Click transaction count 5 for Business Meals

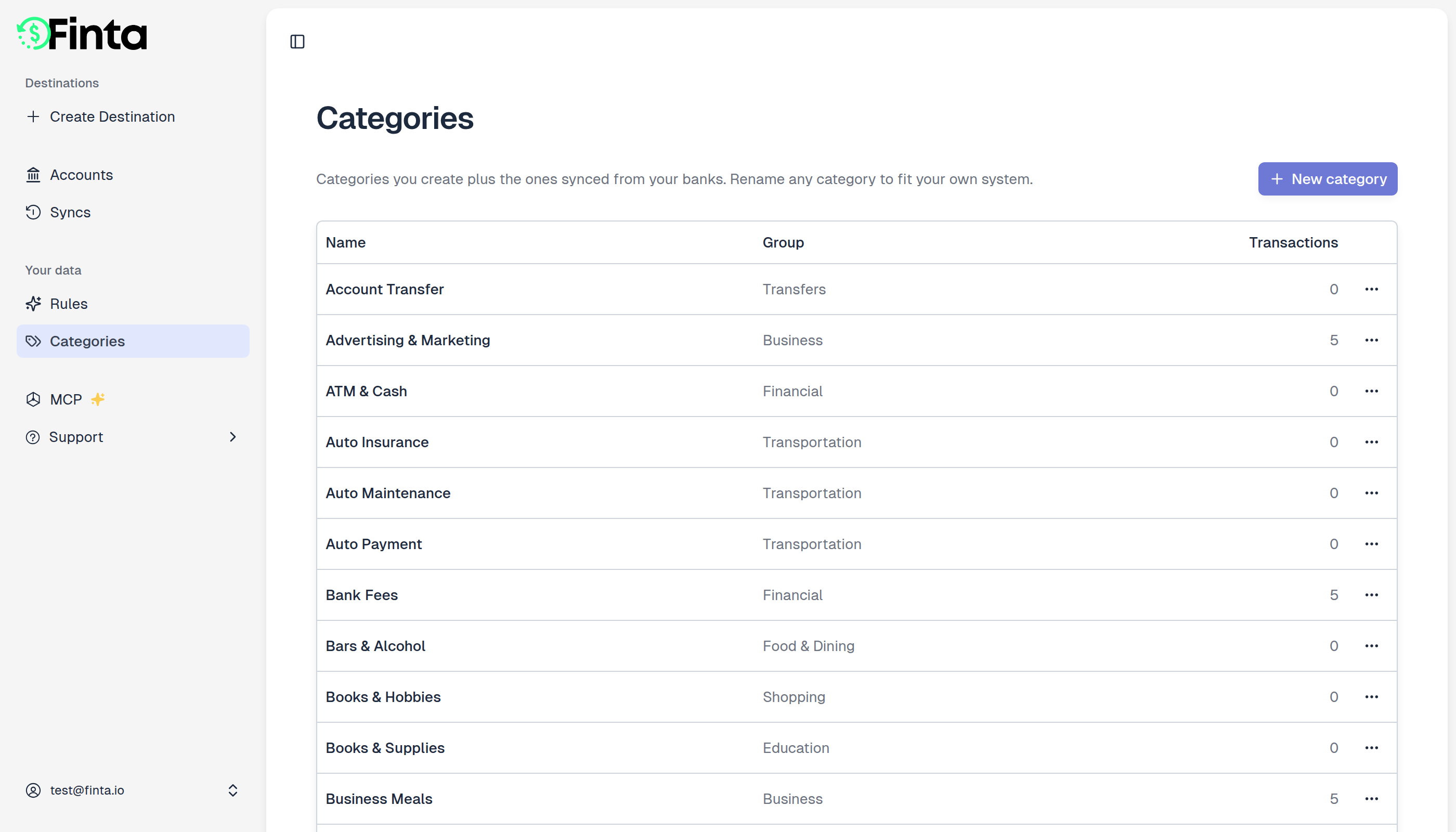(1334, 798)
